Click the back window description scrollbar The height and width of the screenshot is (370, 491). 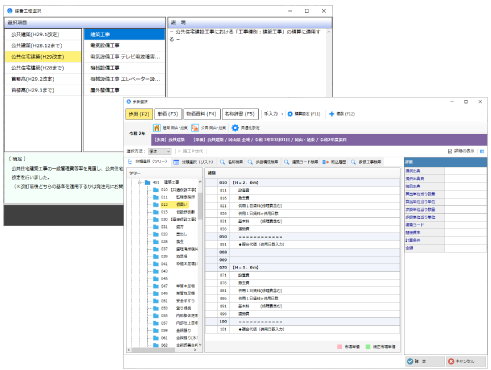tap(329, 63)
